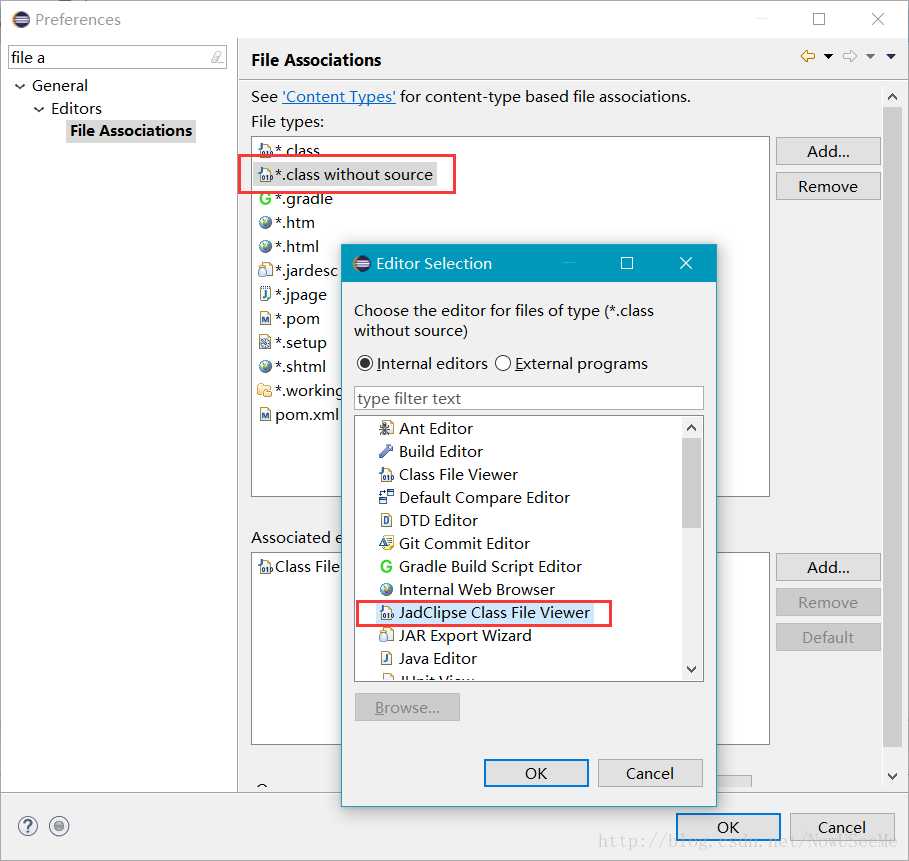Click the Preferences pane scroll-up arrow
The image size is (909, 861).
tap(893, 97)
